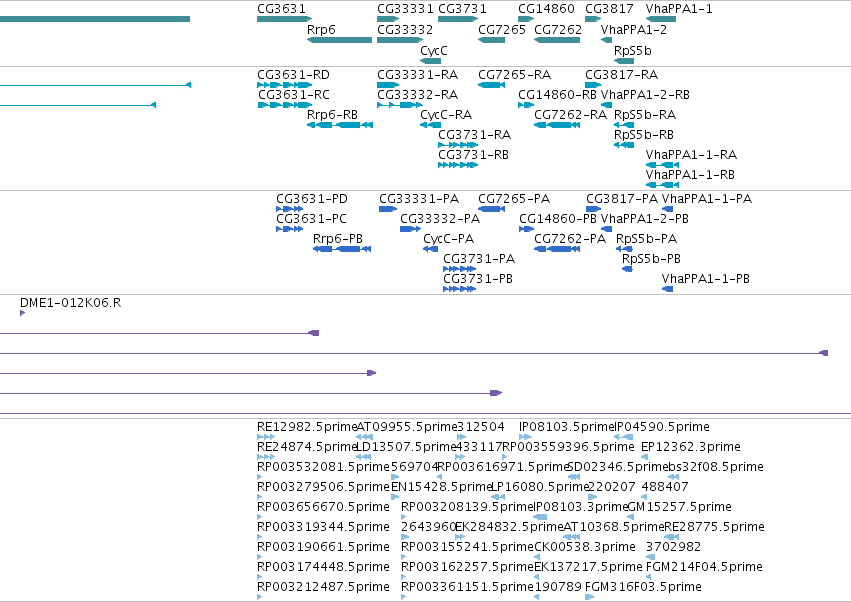
Task: Click the RpS5b-PA protein label
Action: pos(646,239)
